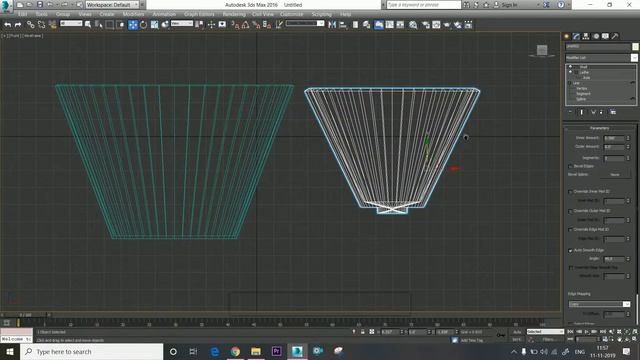Activate the Select and Link tool
Viewport: 640px width, 360px height.
click(x=30, y=25)
